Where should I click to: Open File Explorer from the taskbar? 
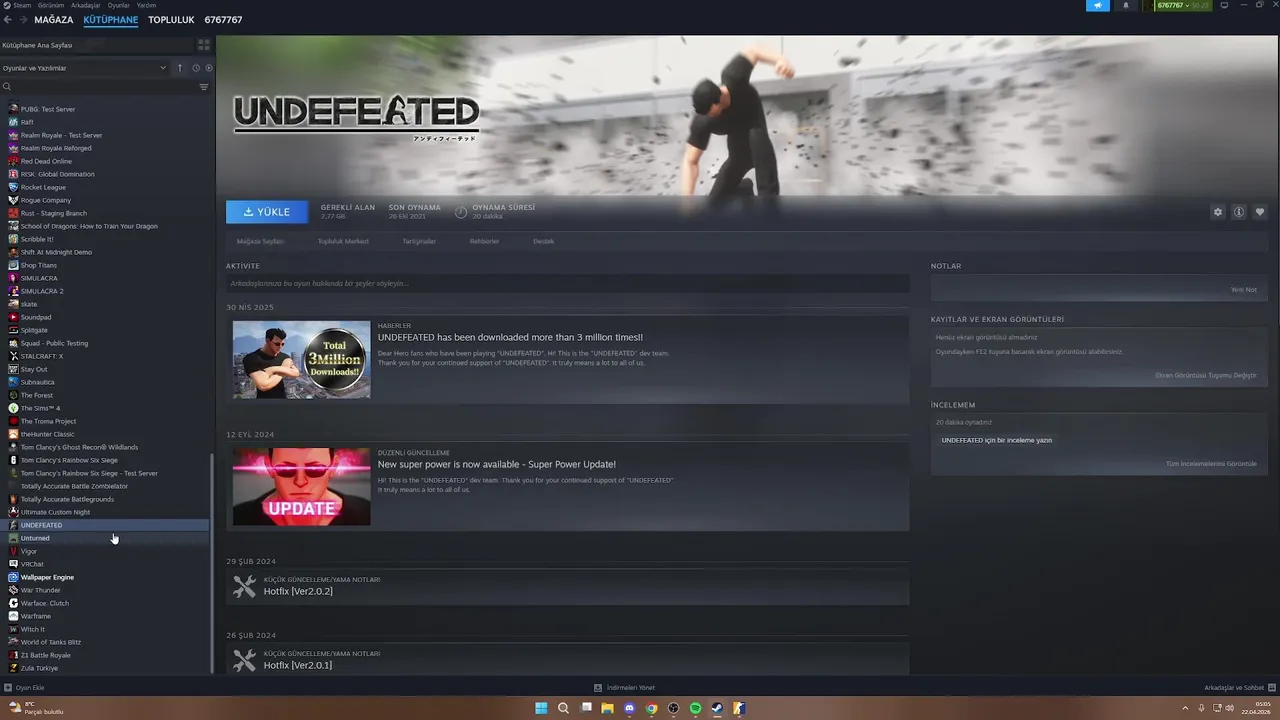pos(607,708)
